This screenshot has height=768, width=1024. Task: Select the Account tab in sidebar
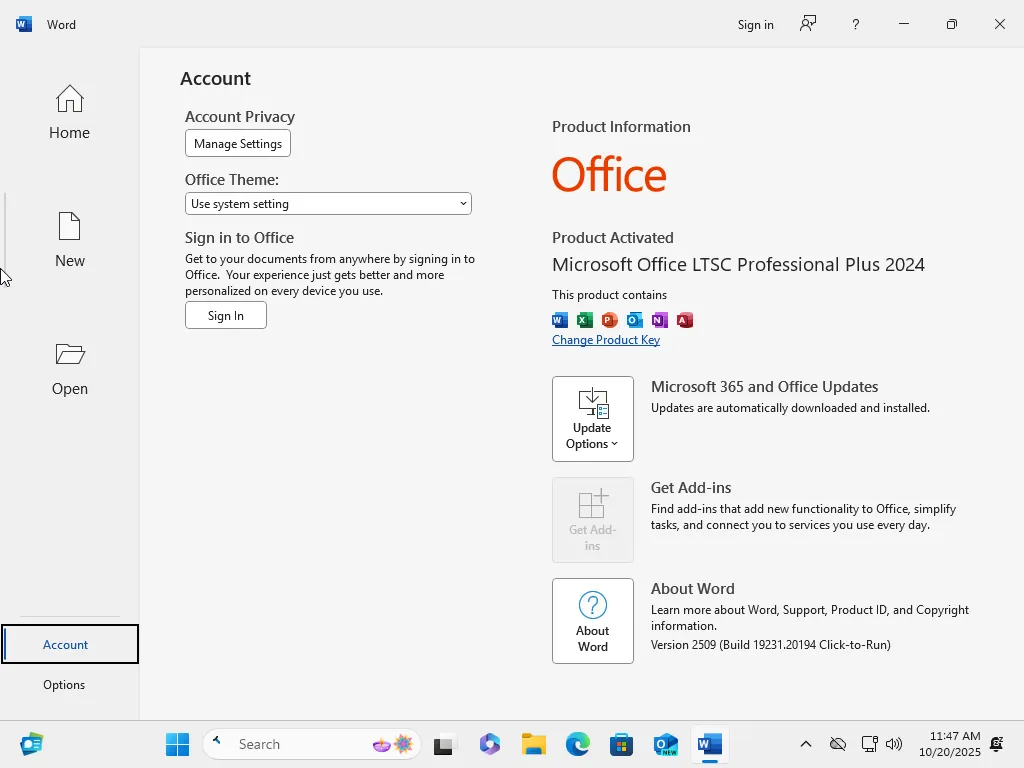(70, 645)
